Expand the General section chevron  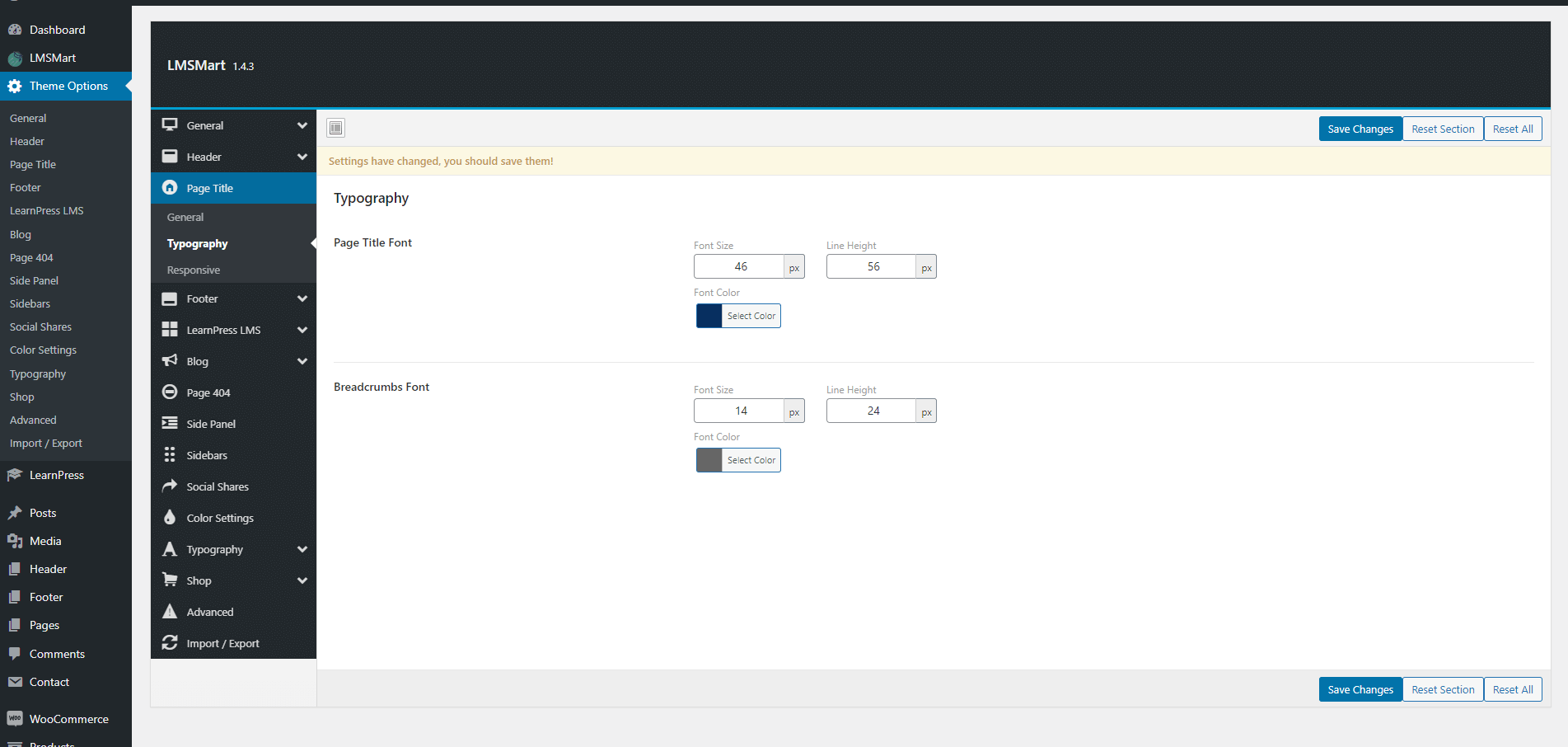[x=302, y=125]
